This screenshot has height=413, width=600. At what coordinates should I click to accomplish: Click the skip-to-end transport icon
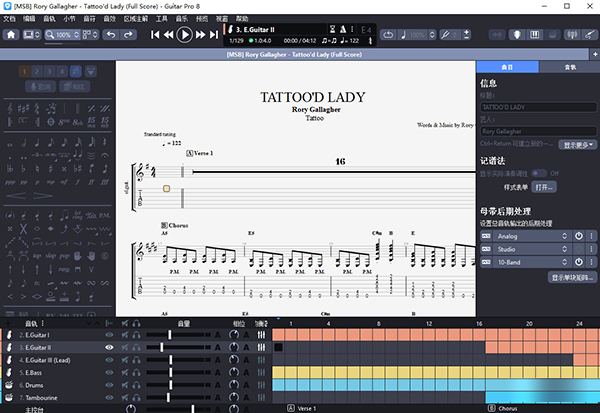tap(213, 35)
